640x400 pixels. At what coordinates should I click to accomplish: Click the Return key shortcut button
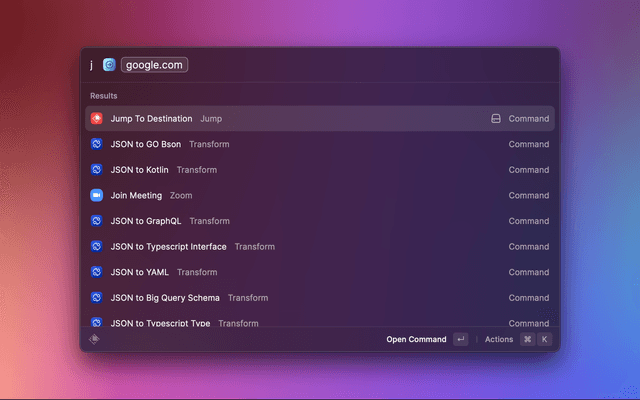coord(460,339)
